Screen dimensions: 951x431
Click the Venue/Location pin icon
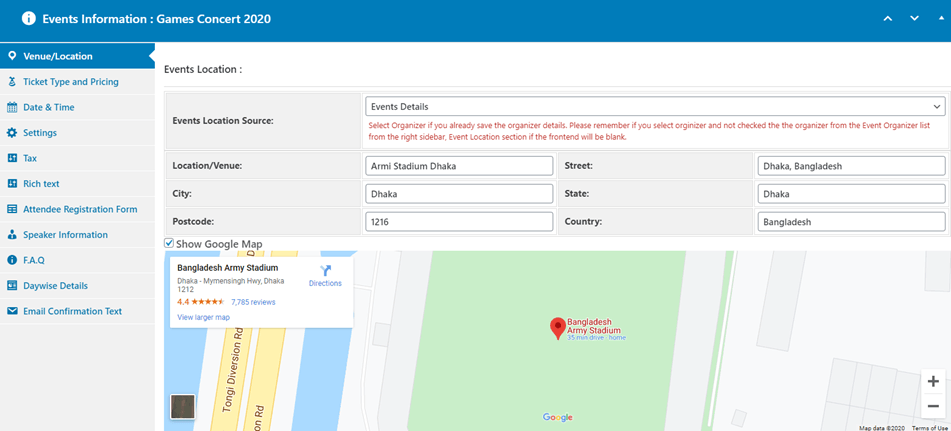12,56
